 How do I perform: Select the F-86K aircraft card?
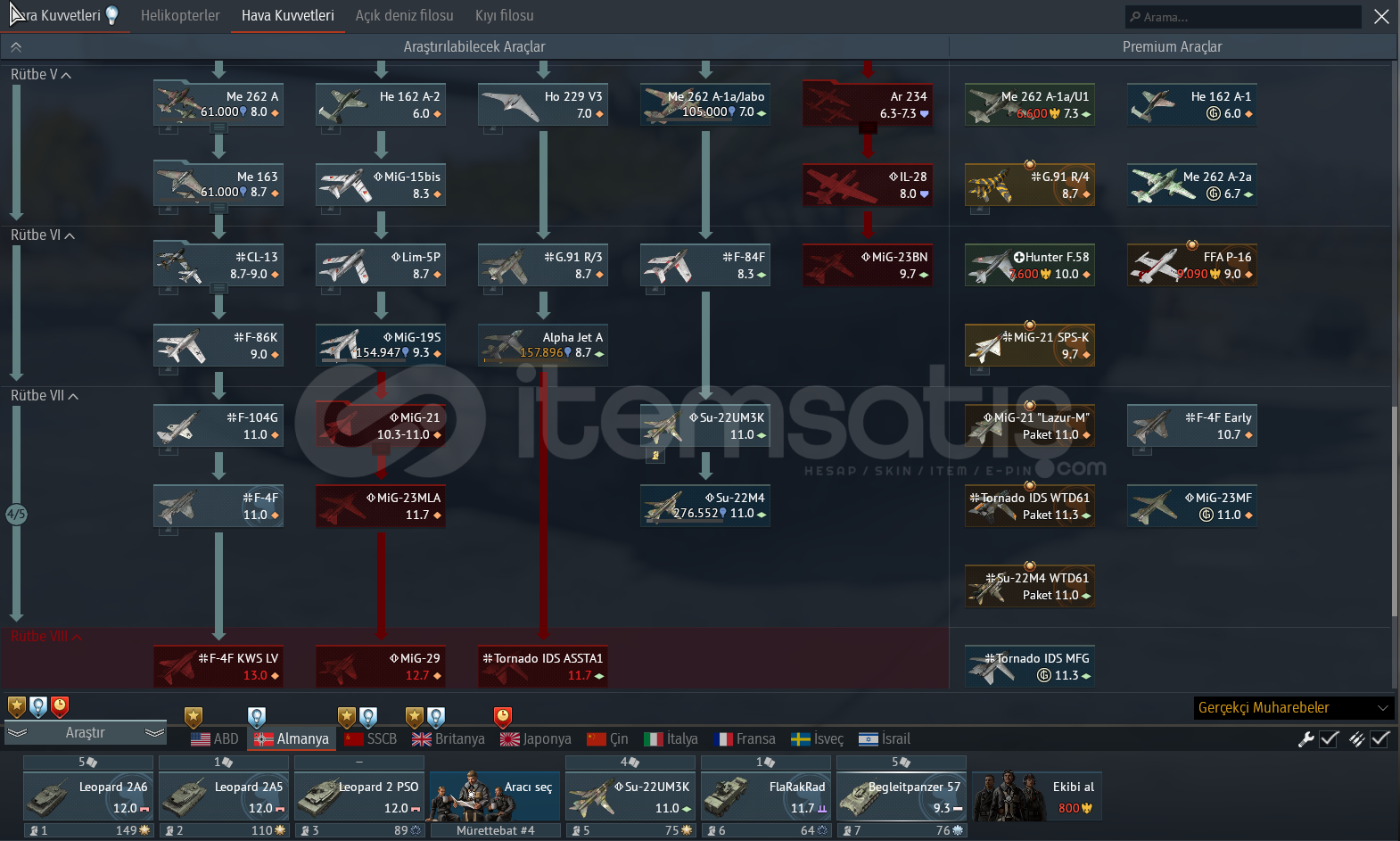pyautogui.click(x=218, y=345)
